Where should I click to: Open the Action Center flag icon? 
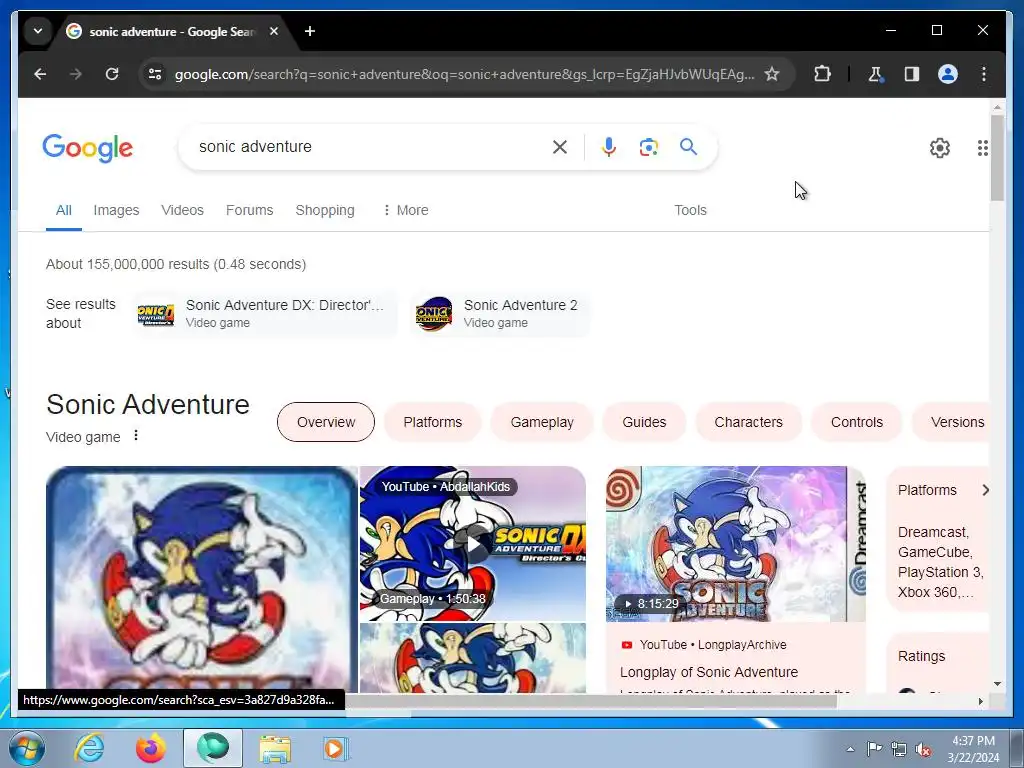pyautogui.click(x=874, y=748)
